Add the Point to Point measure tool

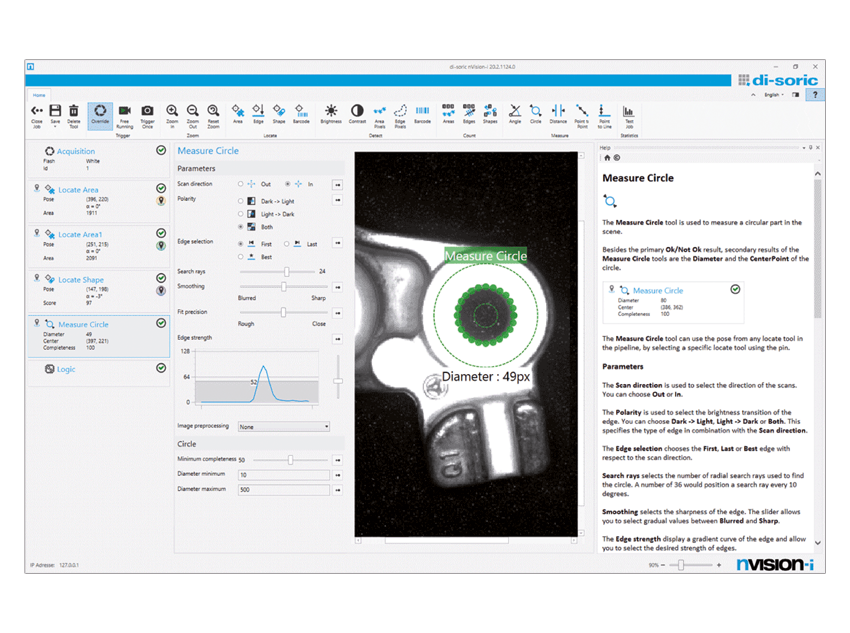(582, 116)
